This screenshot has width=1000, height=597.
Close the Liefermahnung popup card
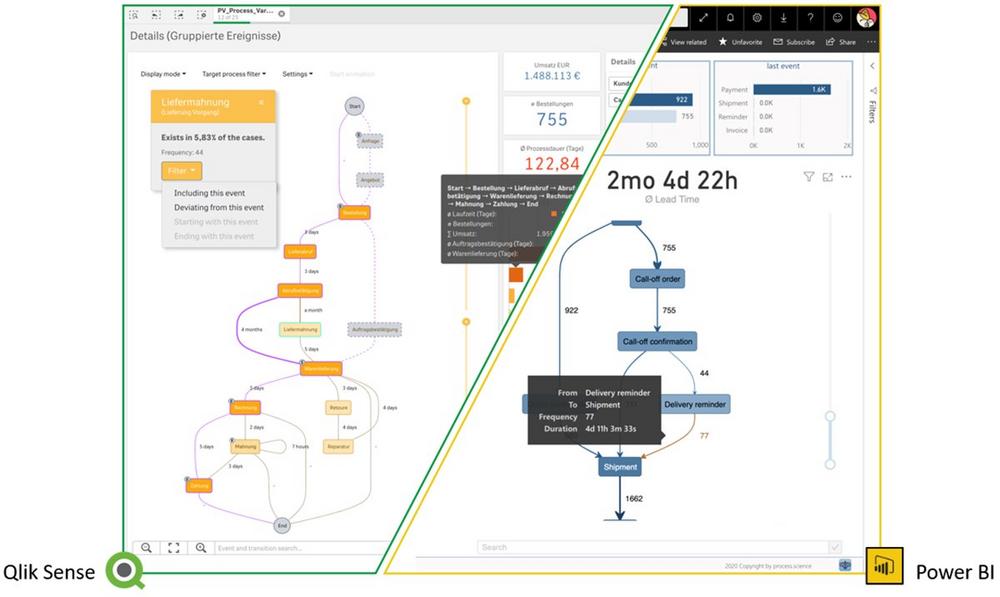[261, 102]
